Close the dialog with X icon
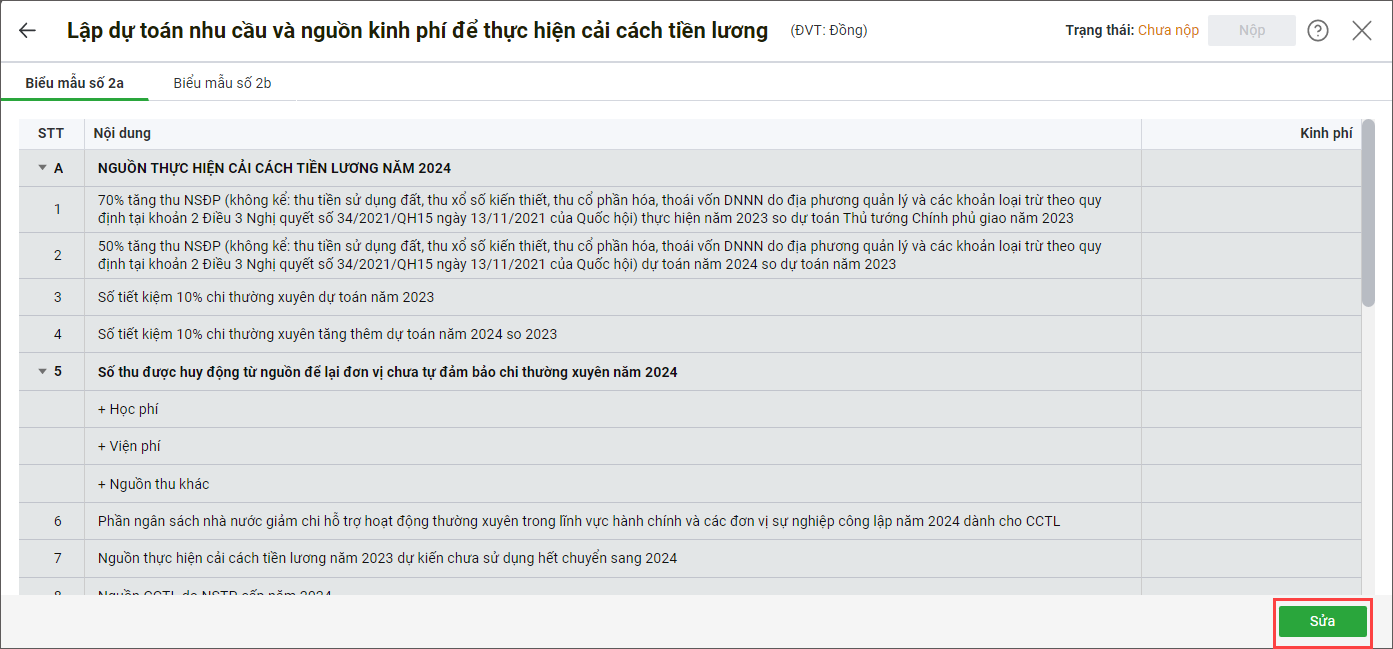 [1362, 31]
